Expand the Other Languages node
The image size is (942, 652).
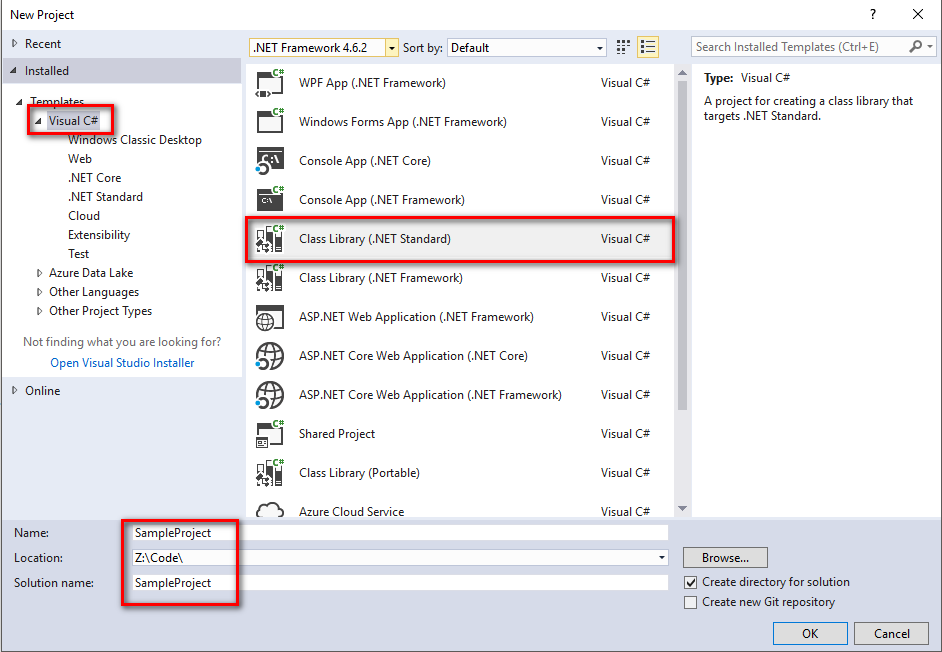click(x=40, y=292)
